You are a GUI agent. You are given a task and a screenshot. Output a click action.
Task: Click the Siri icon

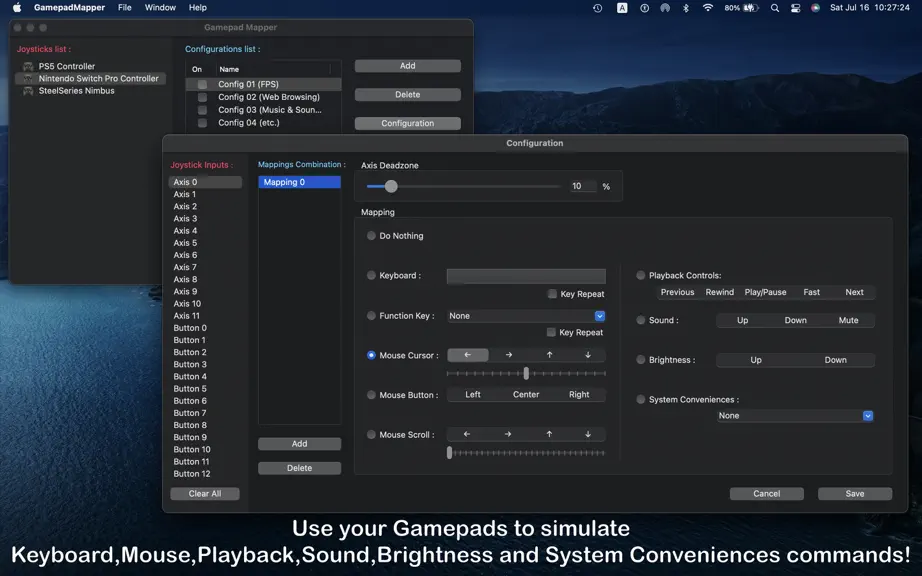coord(815,8)
